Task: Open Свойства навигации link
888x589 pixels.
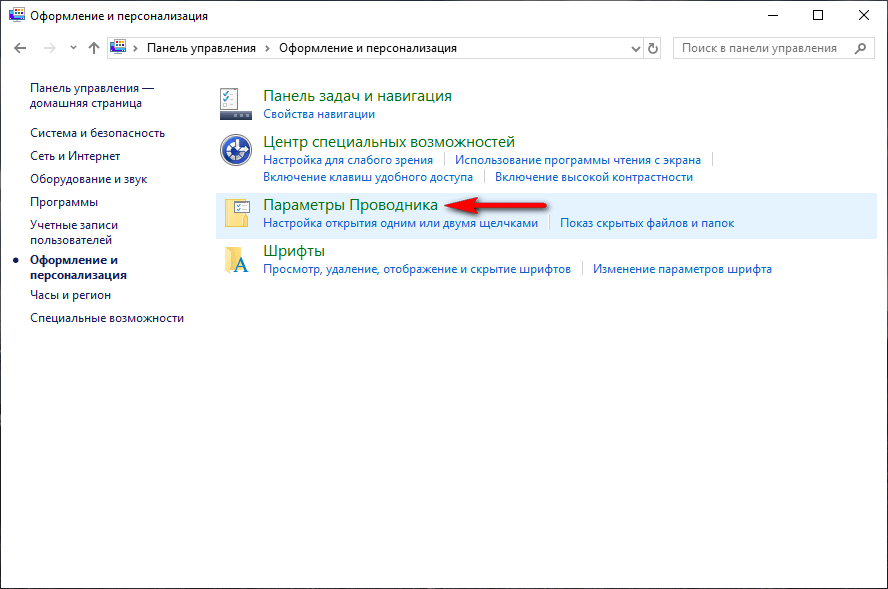Action: pyautogui.click(x=319, y=114)
